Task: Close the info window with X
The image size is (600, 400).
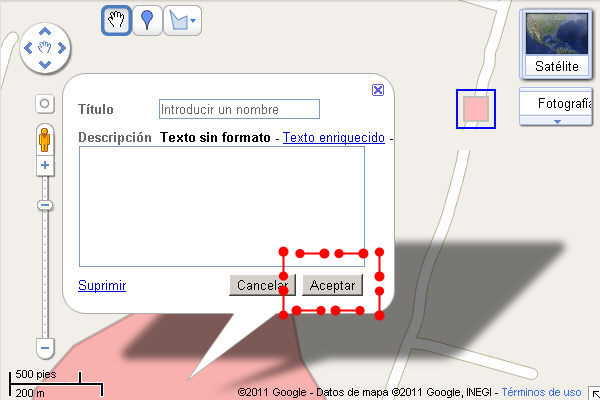Action: click(378, 90)
